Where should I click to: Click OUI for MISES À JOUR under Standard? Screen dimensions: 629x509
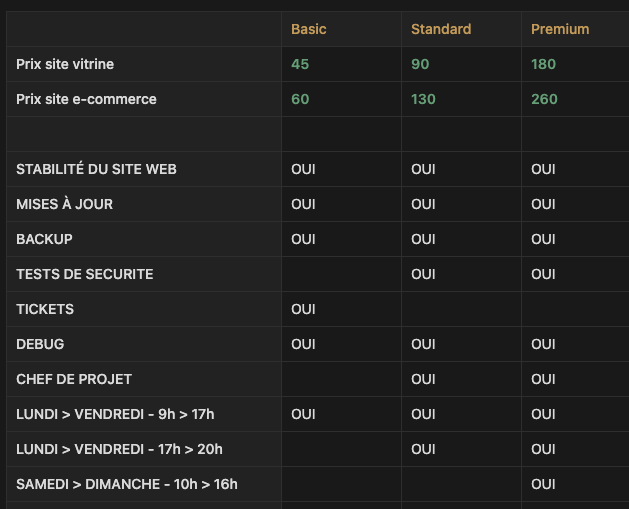pos(423,204)
